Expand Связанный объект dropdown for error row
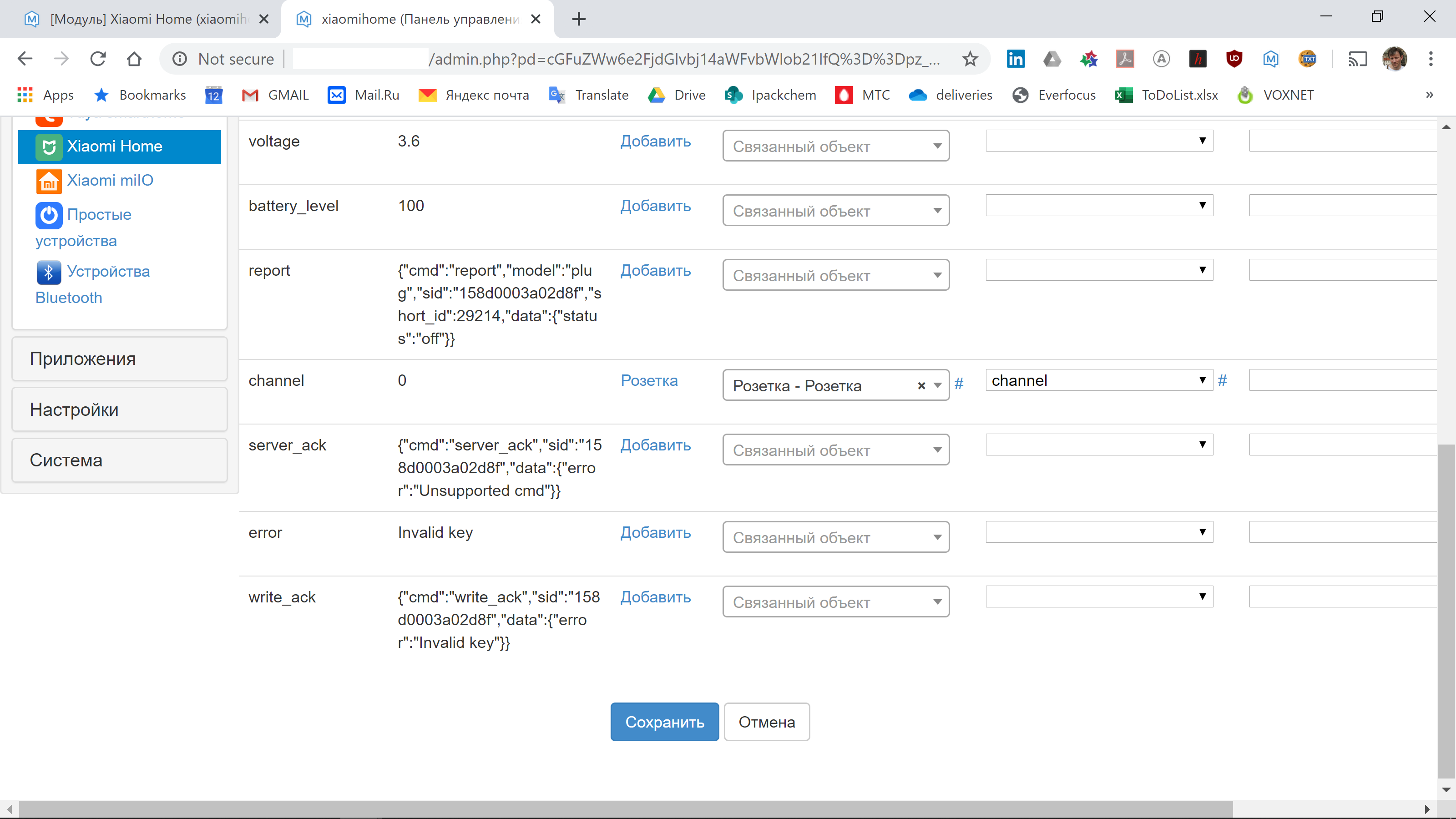The image size is (1456, 819). pyautogui.click(x=835, y=537)
